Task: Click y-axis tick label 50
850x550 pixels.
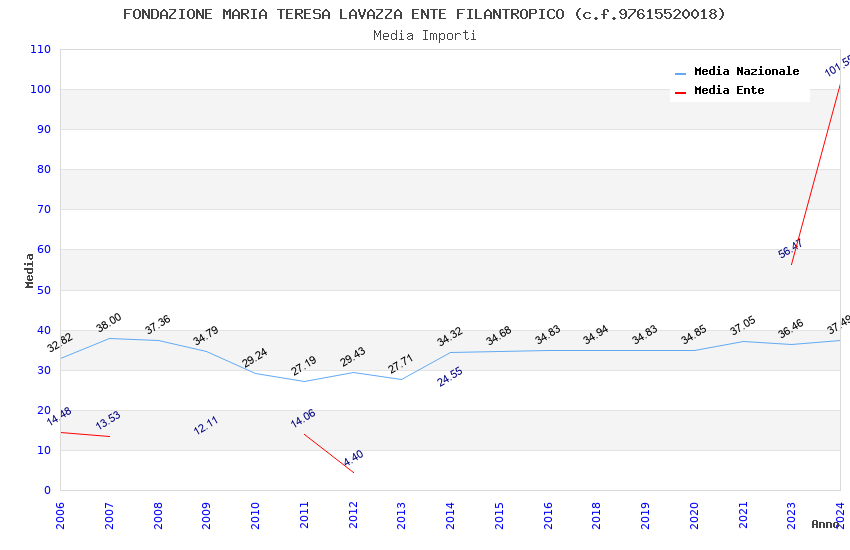Action: (x=44, y=290)
